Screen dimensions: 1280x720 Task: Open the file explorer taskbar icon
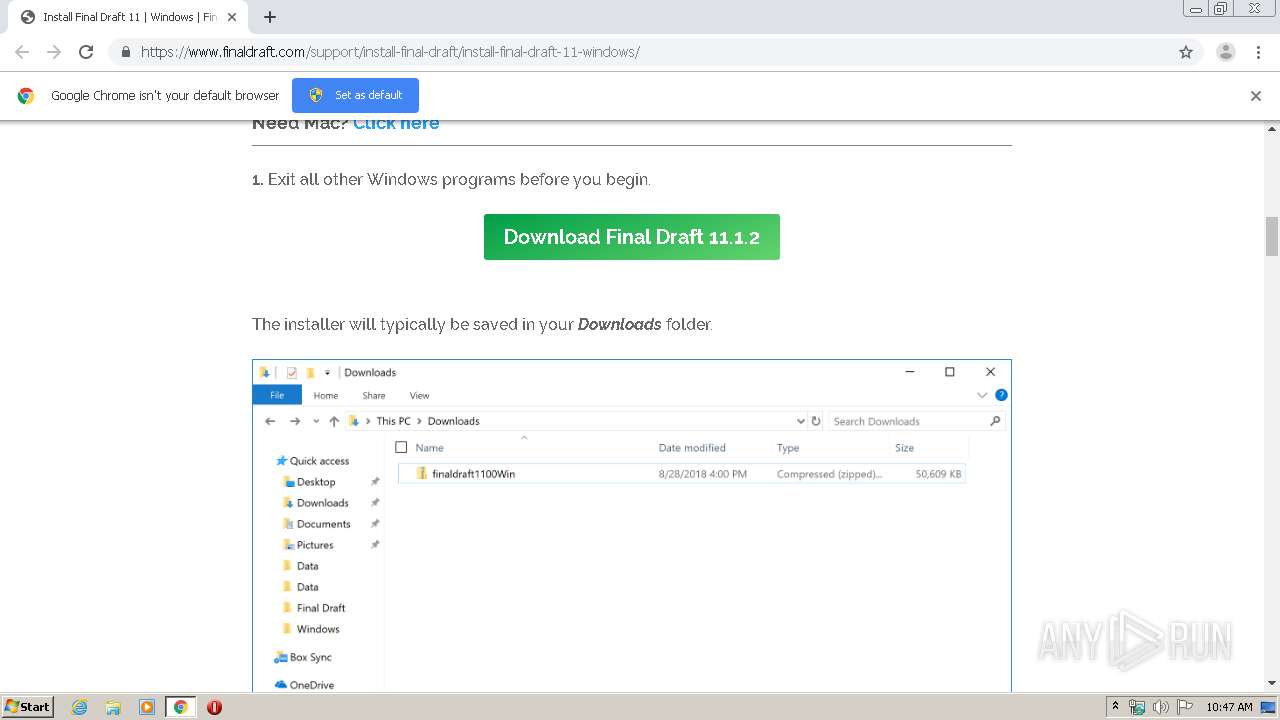pyautogui.click(x=113, y=707)
